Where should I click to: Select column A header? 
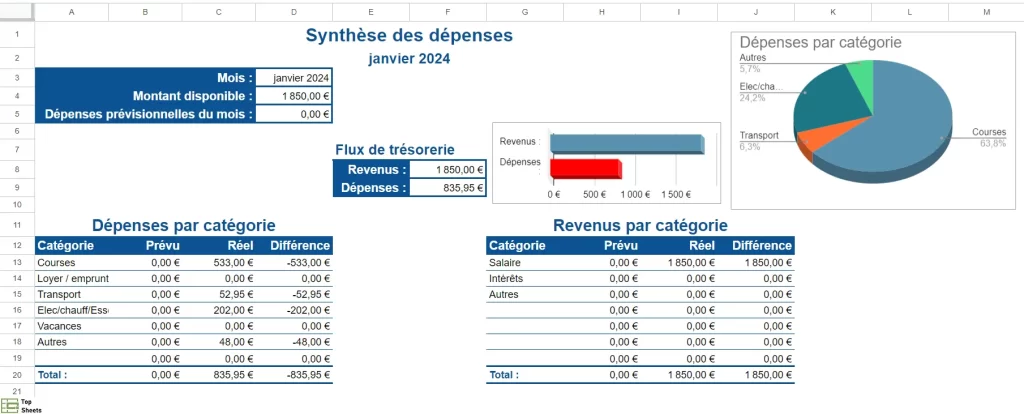(72, 12)
